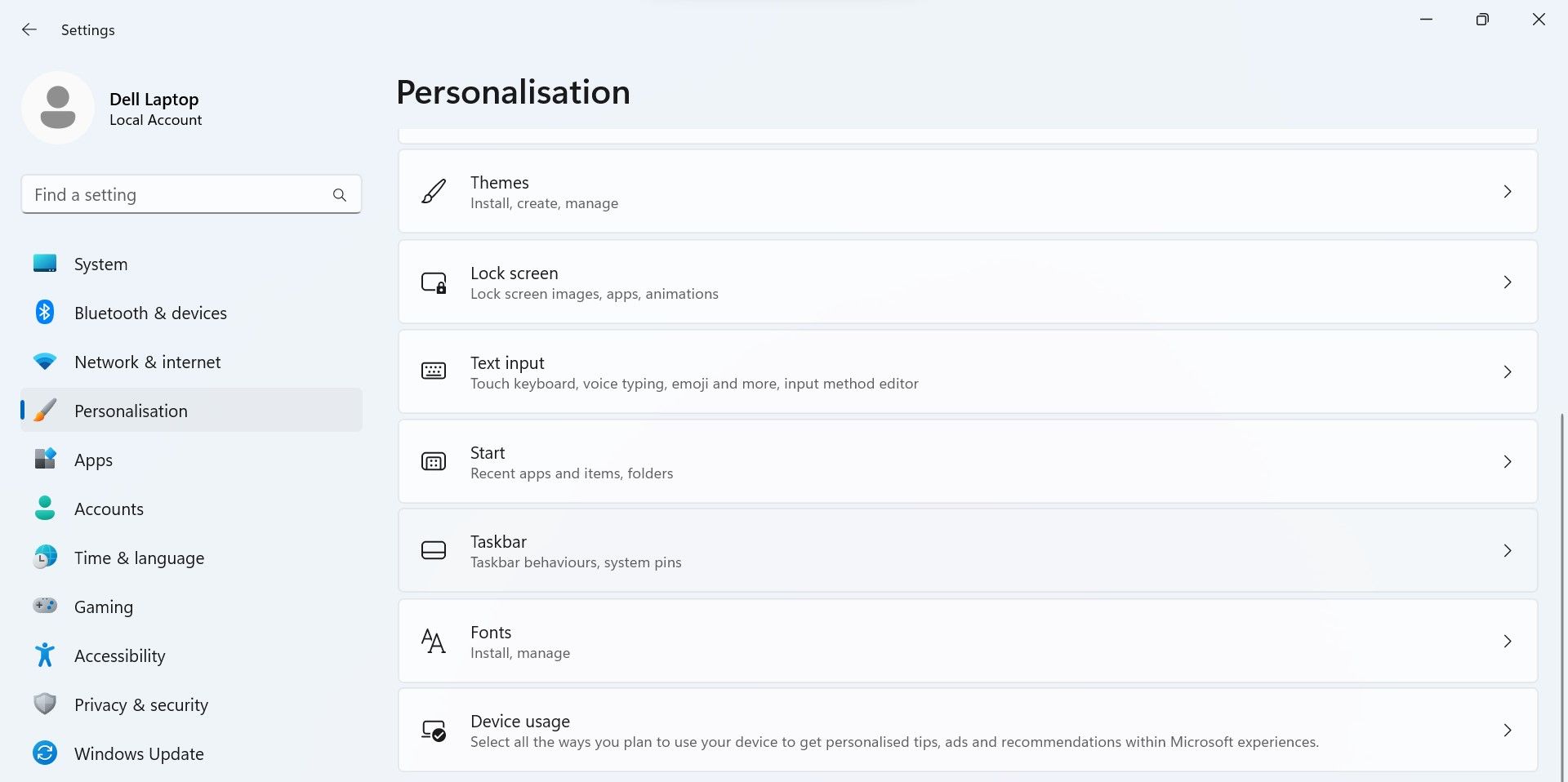The width and height of the screenshot is (1568, 782).
Task: Click the Fonts letter icon
Action: pyautogui.click(x=434, y=642)
